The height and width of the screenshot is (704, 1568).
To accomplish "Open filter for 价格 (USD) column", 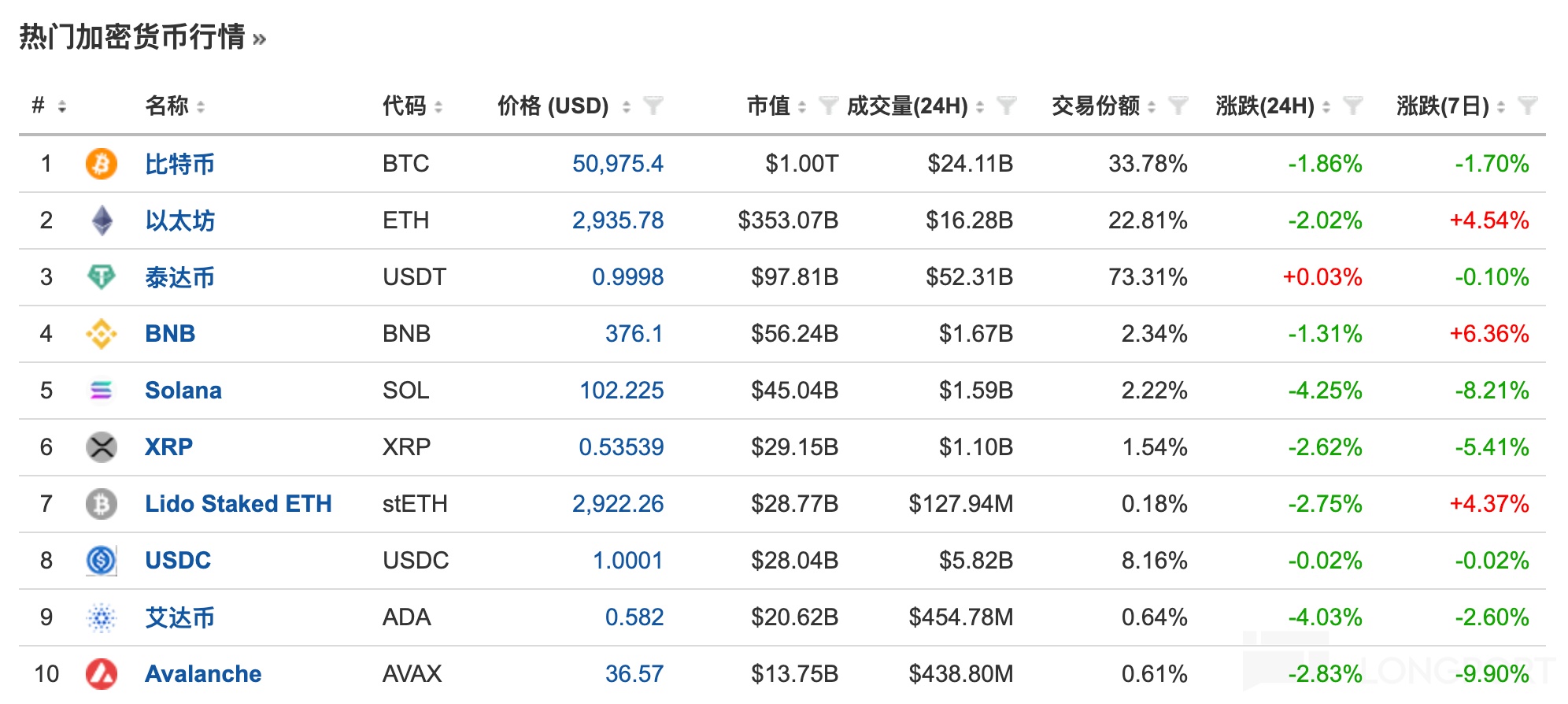I will click(x=653, y=106).
